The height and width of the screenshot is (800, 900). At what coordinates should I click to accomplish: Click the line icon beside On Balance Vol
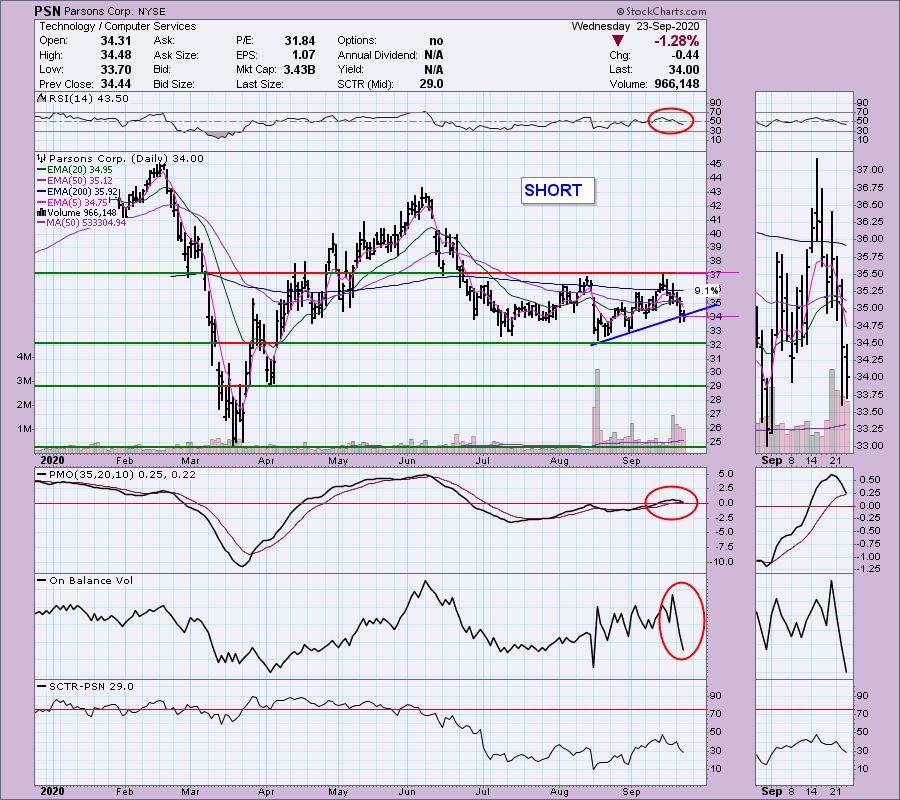coord(41,581)
